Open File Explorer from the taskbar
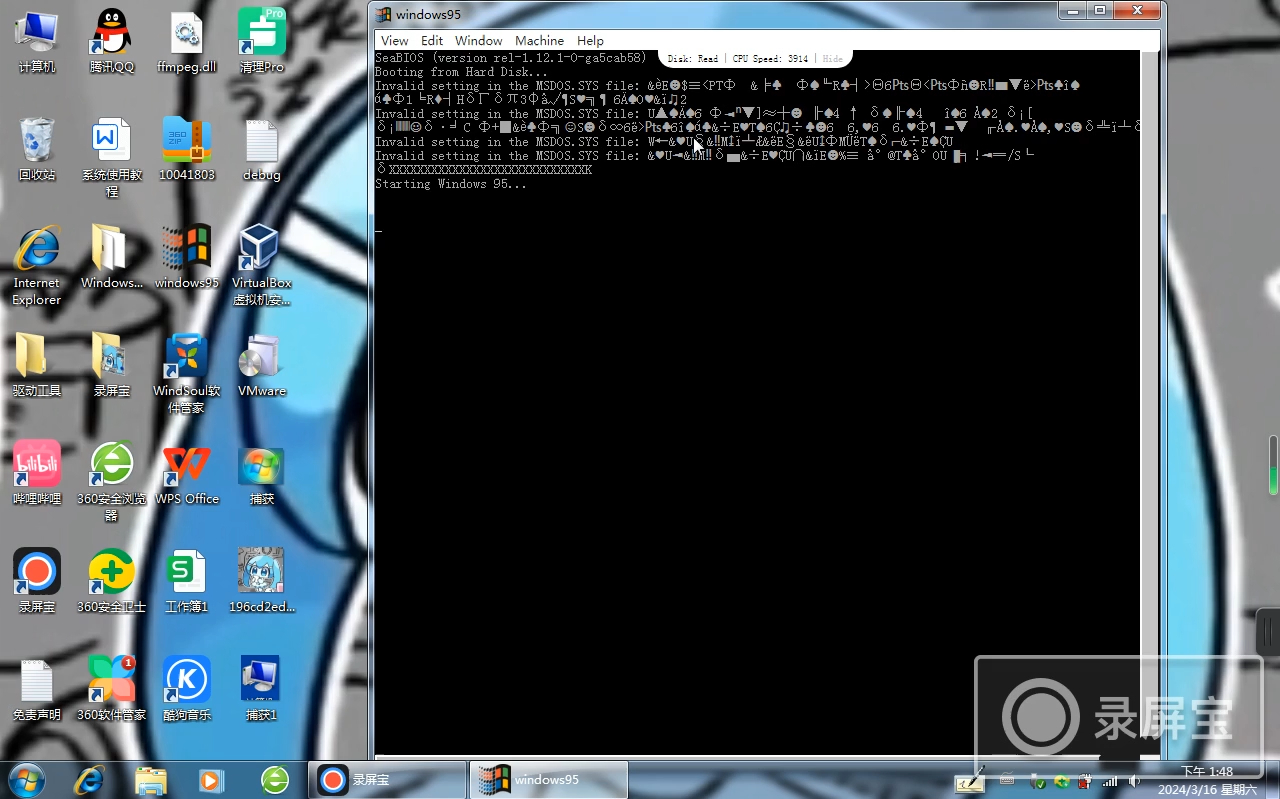 coord(151,780)
